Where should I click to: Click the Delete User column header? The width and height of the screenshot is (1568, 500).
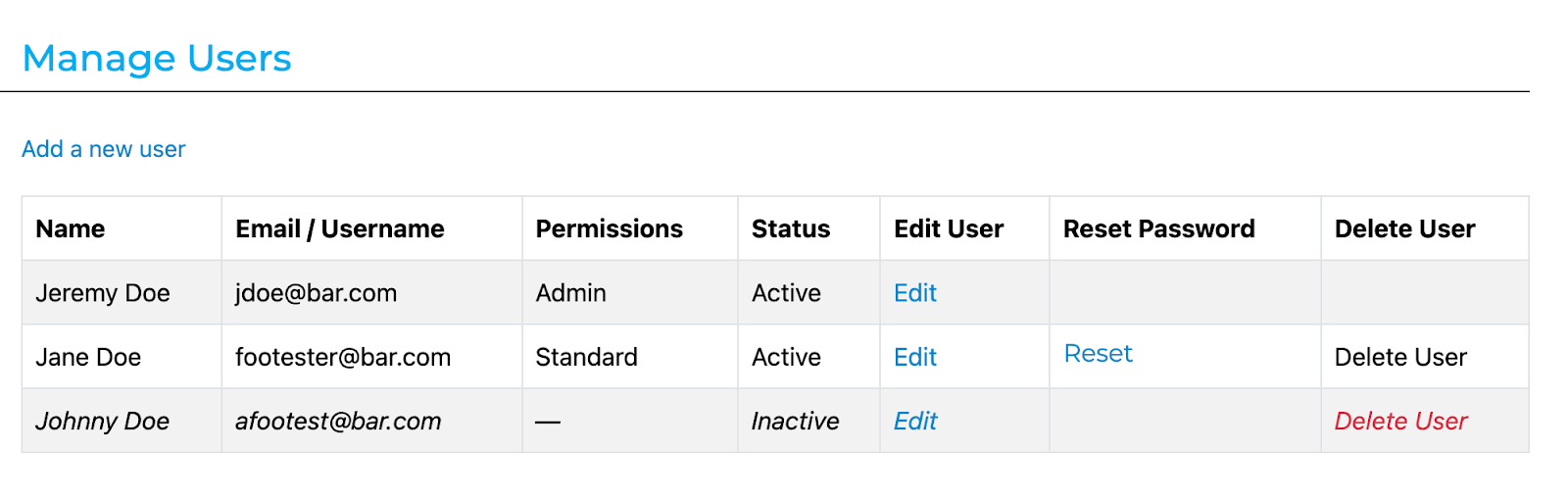point(1404,228)
